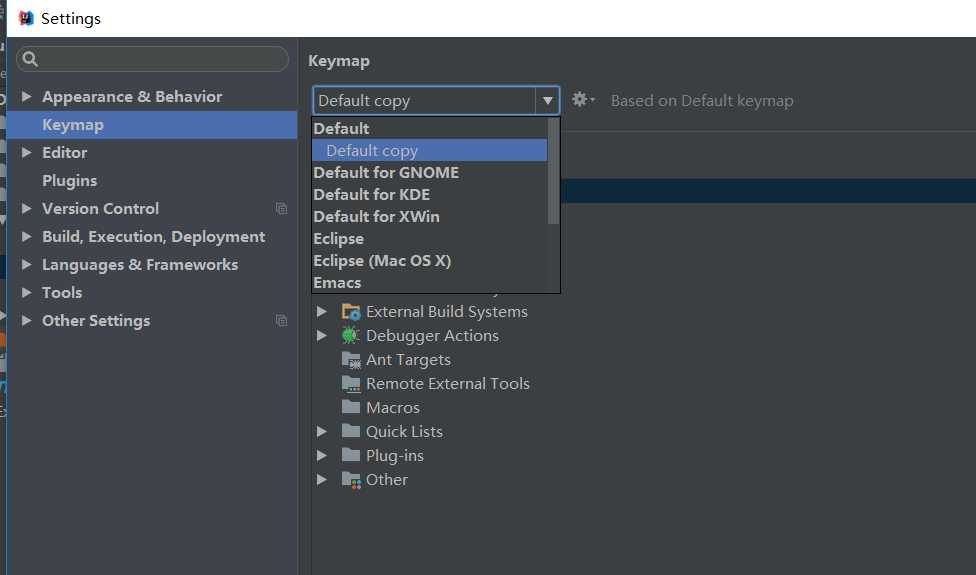Click the keymap dropdown arrow
Screen dimensions: 976x575
(547, 100)
